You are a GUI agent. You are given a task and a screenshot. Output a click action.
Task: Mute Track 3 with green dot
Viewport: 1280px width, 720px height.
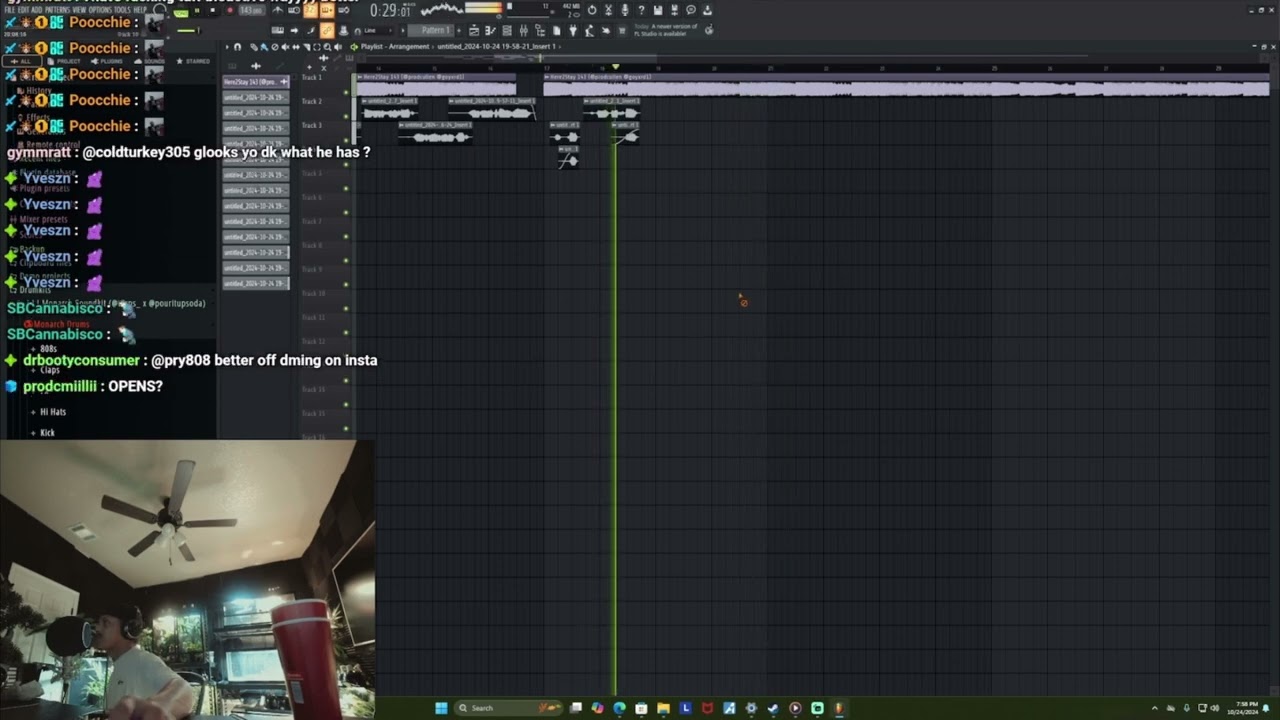[346, 141]
